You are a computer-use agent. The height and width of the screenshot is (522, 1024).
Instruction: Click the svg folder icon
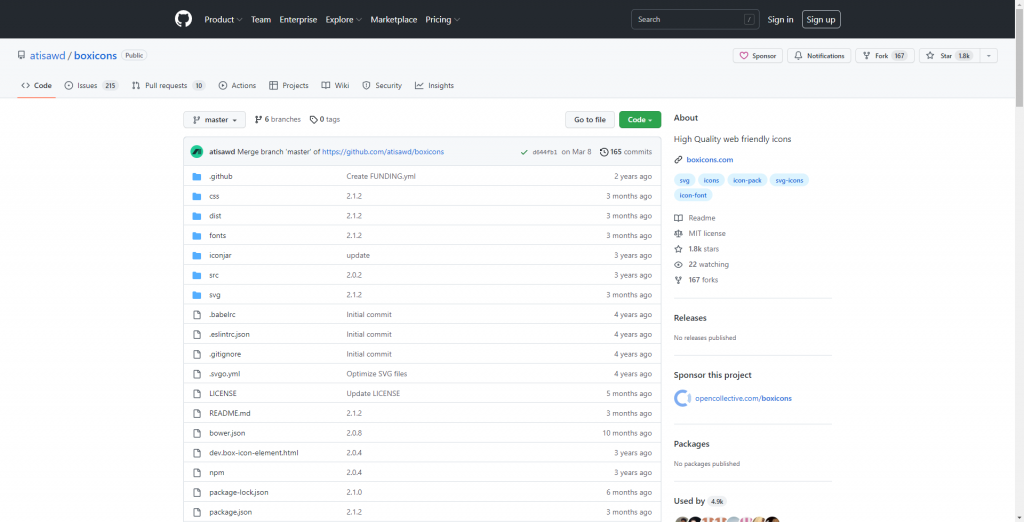tap(197, 295)
